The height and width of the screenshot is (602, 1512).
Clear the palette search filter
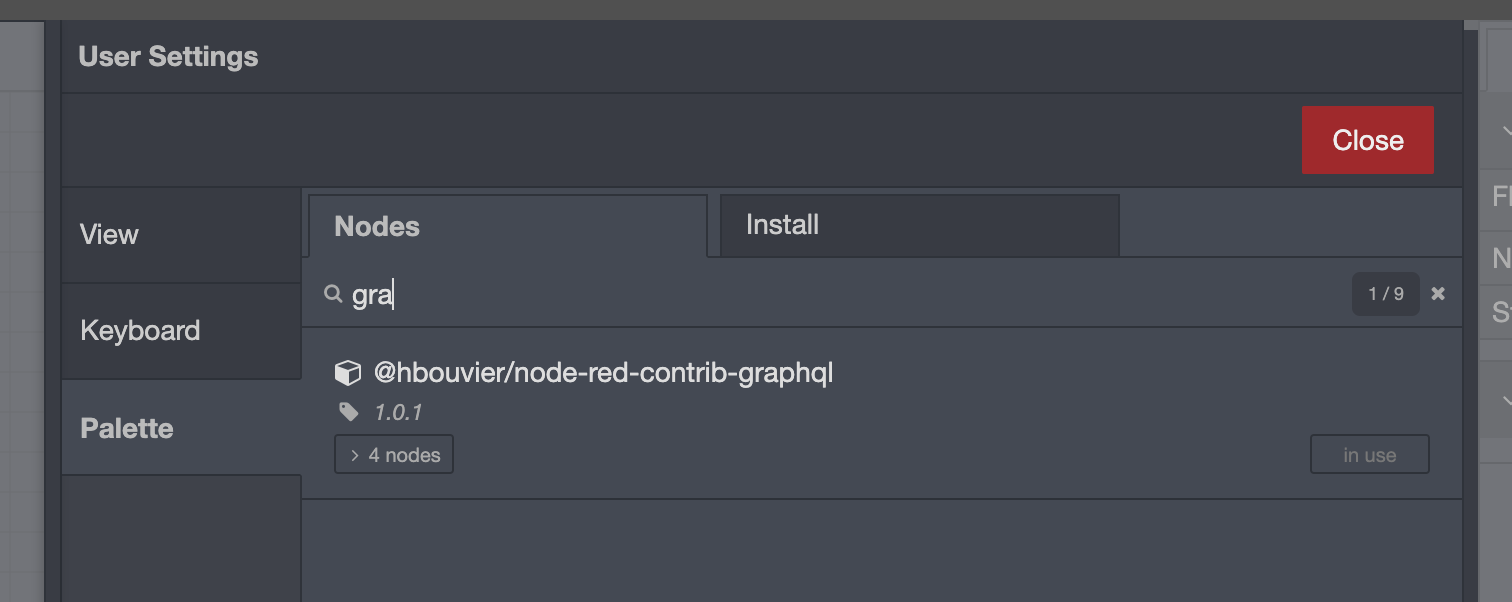click(x=1438, y=294)
